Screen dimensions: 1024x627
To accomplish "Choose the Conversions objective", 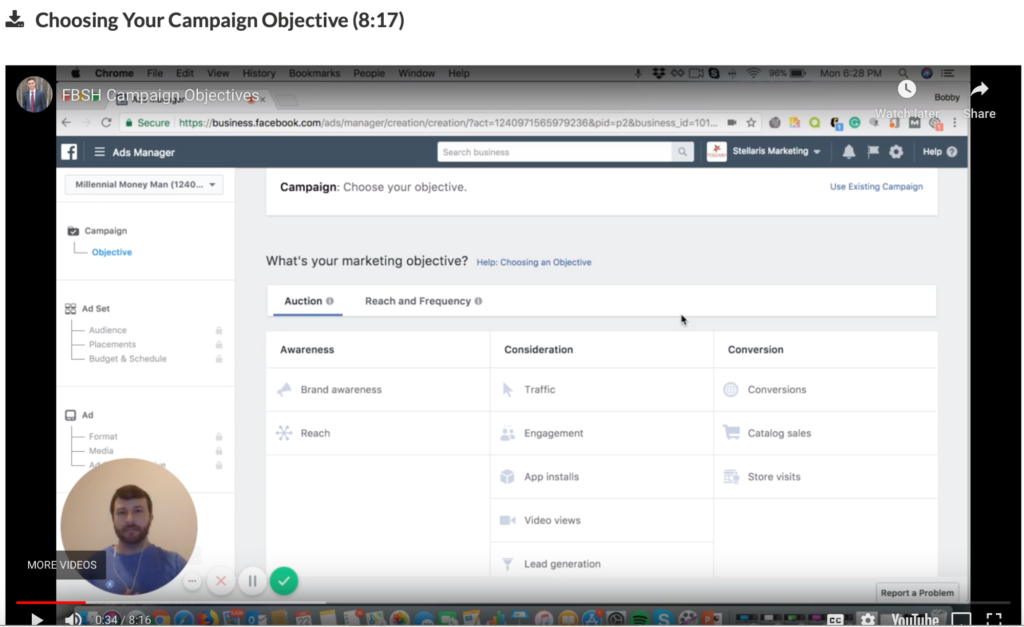I will pos(825,389).
